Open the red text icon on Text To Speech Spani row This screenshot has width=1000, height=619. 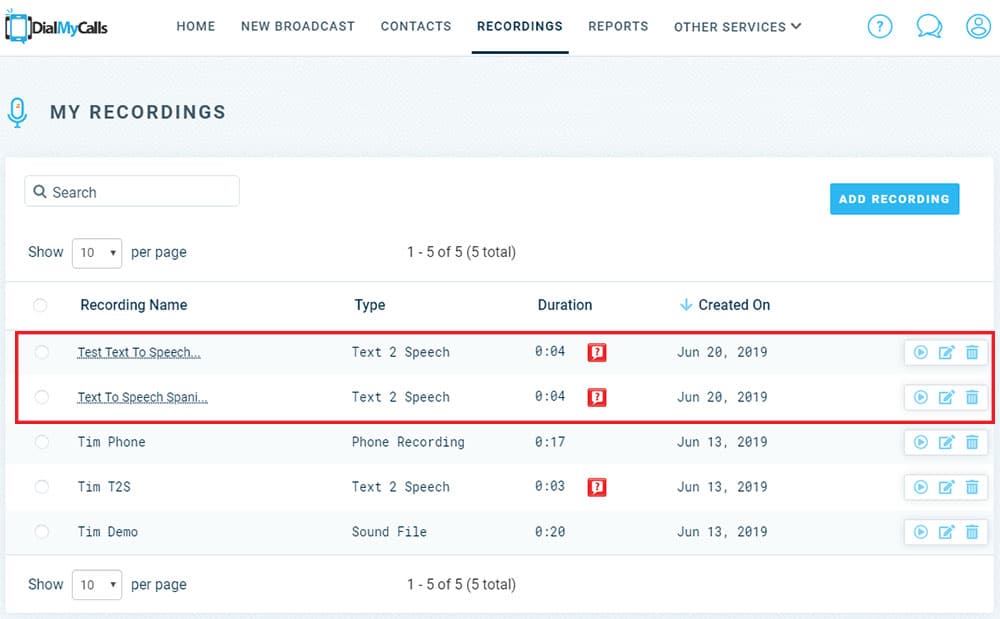pos(597,397)
